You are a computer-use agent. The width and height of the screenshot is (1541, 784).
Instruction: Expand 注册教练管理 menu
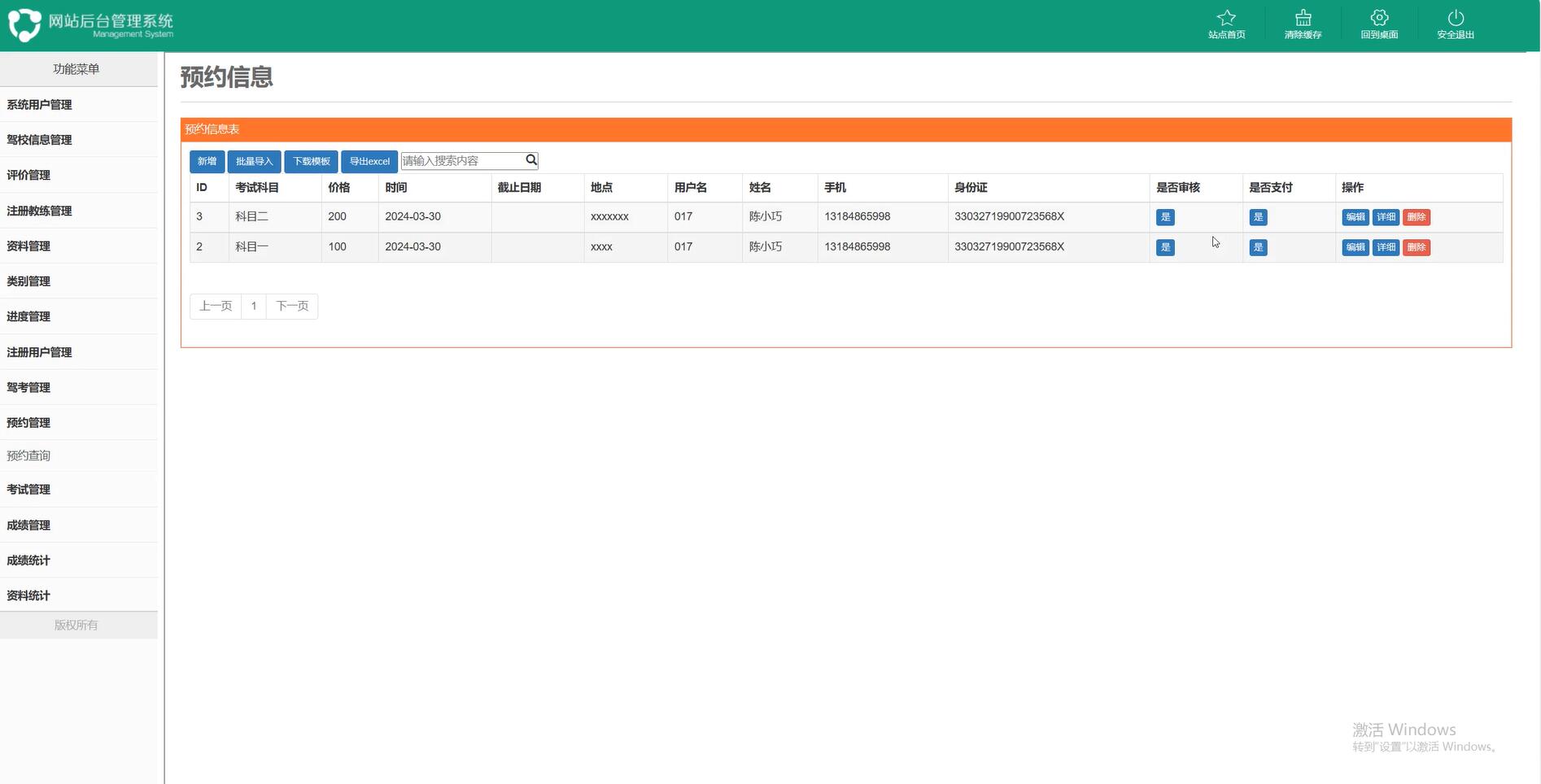coord(79,211)
